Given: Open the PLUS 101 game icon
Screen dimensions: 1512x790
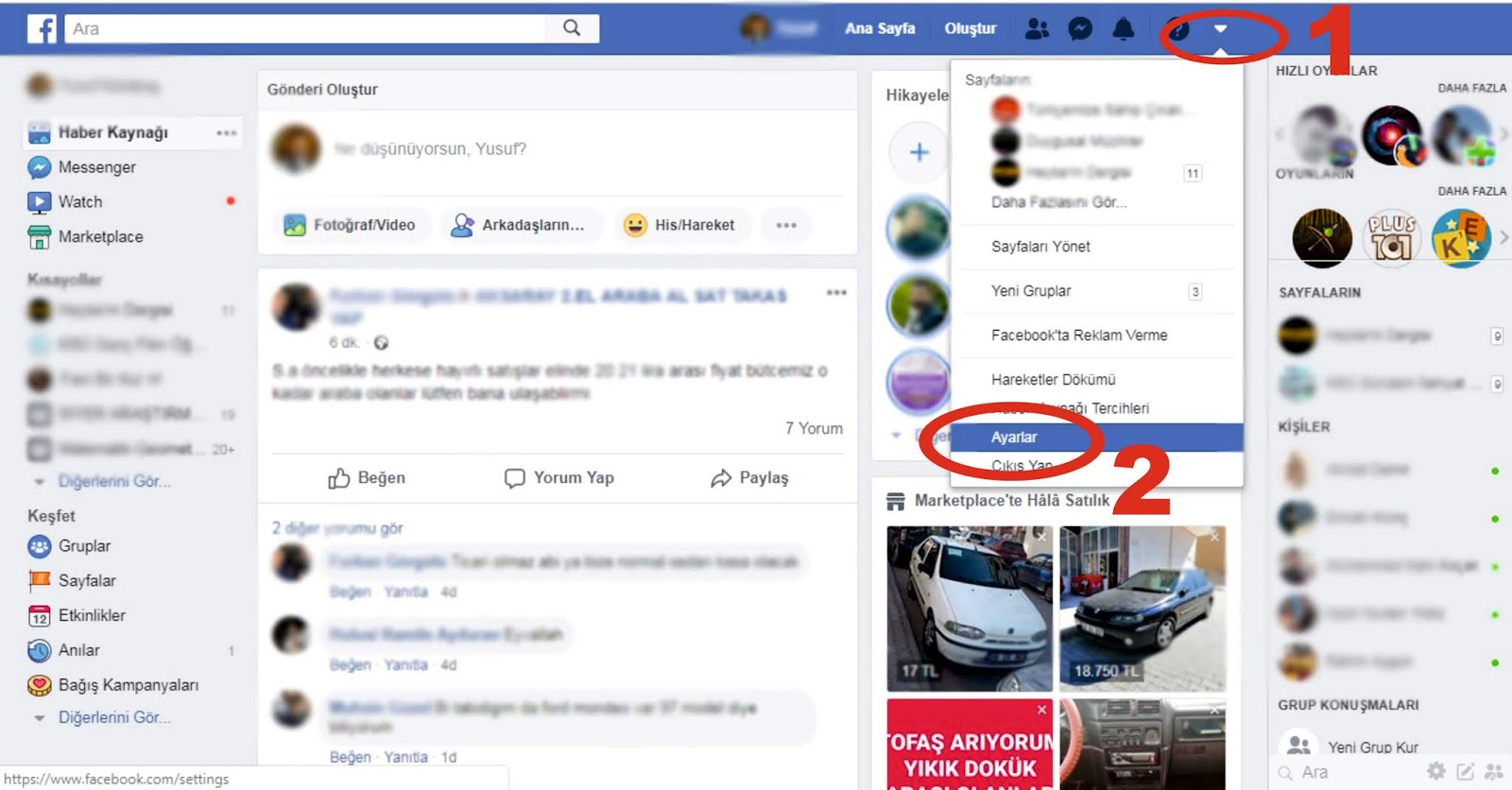Looking at the screenshot, I should pos(1391,238).
